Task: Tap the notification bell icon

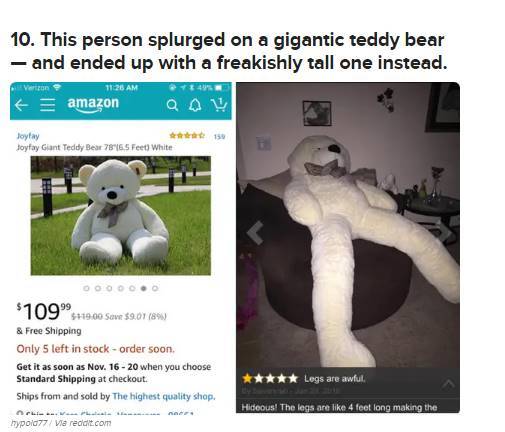Action: point(195,105)
